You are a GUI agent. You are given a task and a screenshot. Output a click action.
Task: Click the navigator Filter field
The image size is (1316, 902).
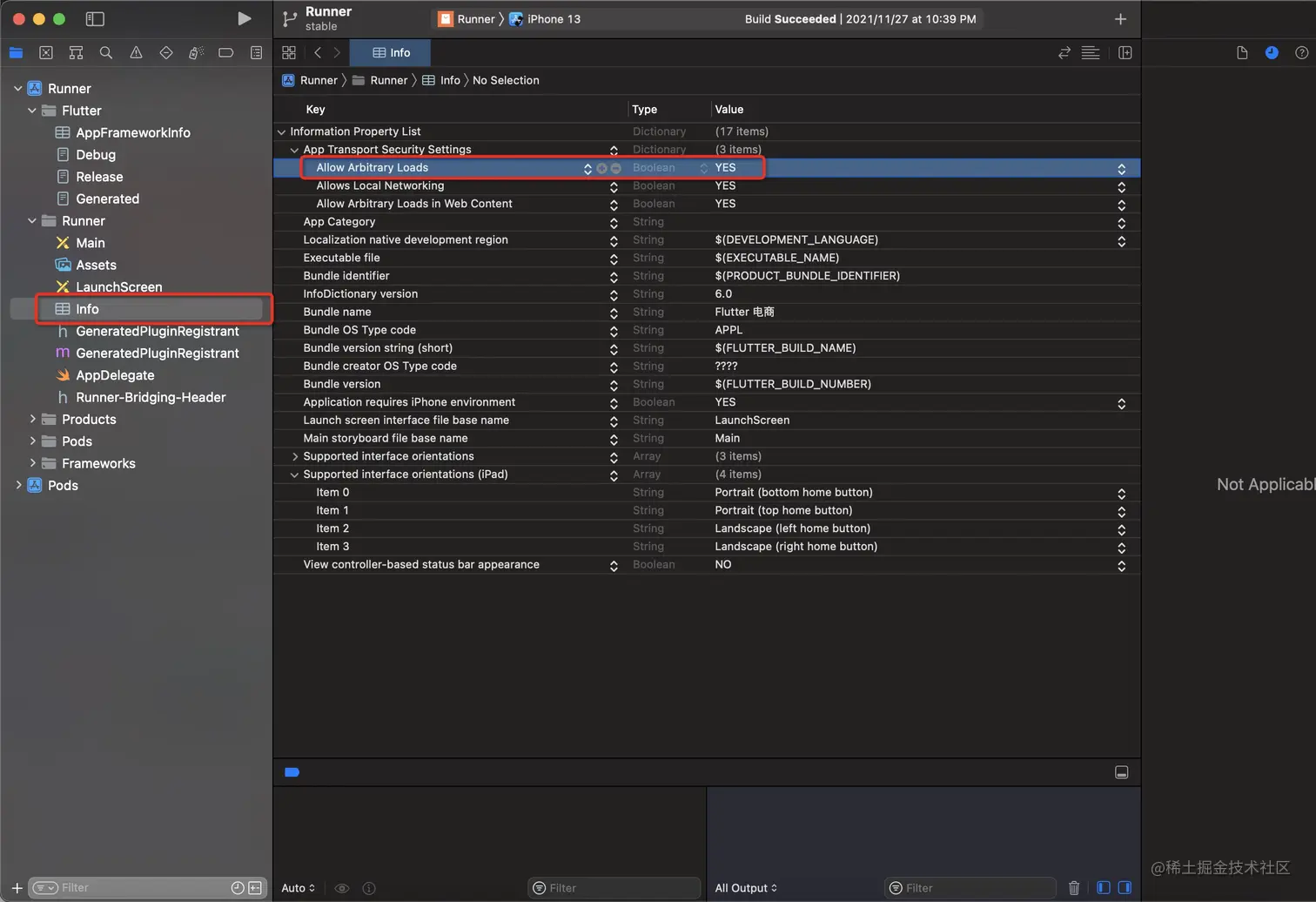(x=139, y=887)
